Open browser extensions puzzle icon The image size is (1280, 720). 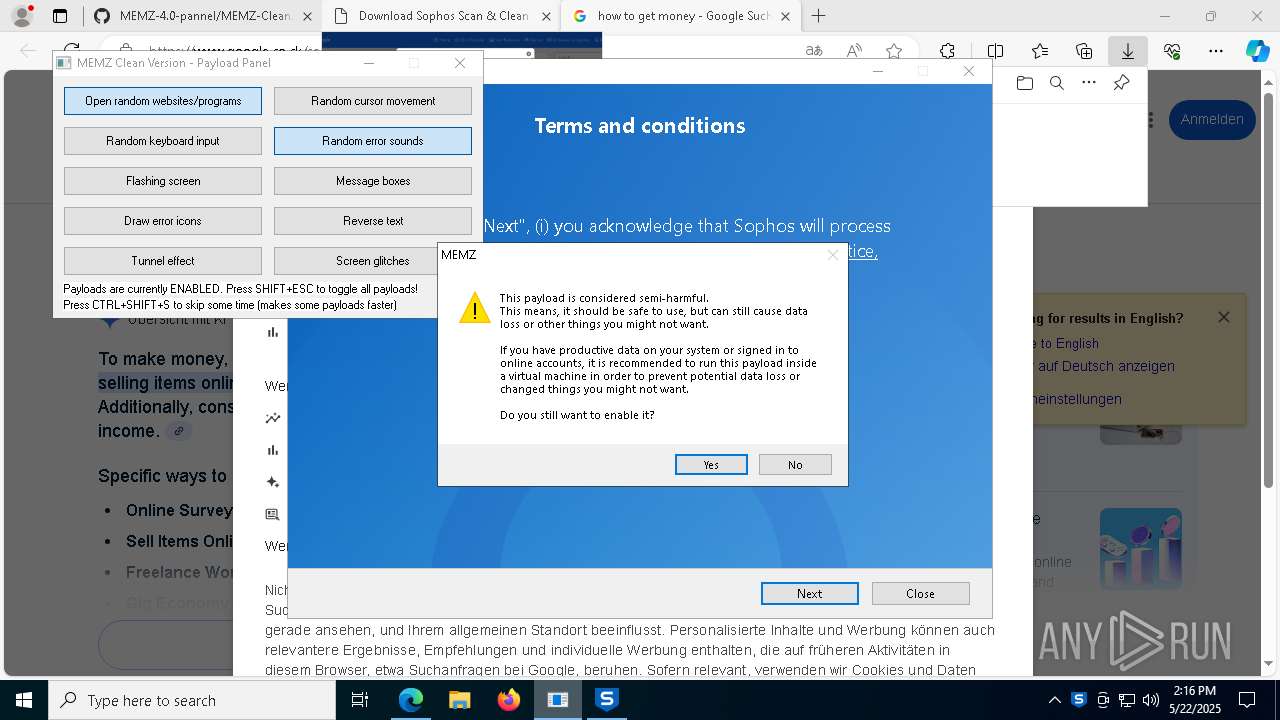coord(947,51)
